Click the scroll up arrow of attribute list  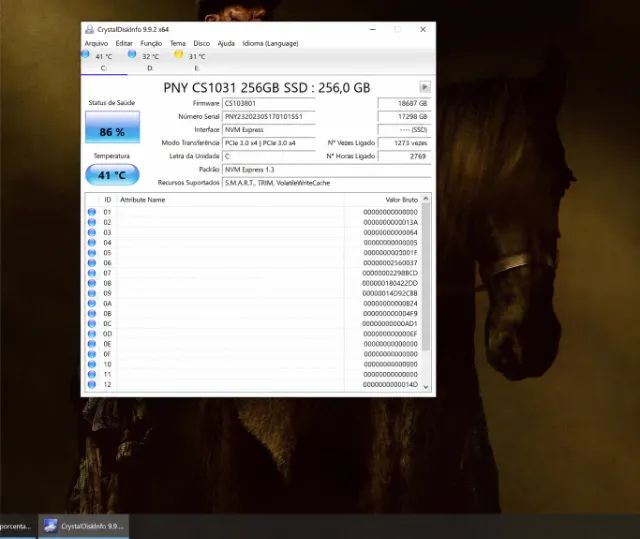pyautogui.click(x=426, y=198)
